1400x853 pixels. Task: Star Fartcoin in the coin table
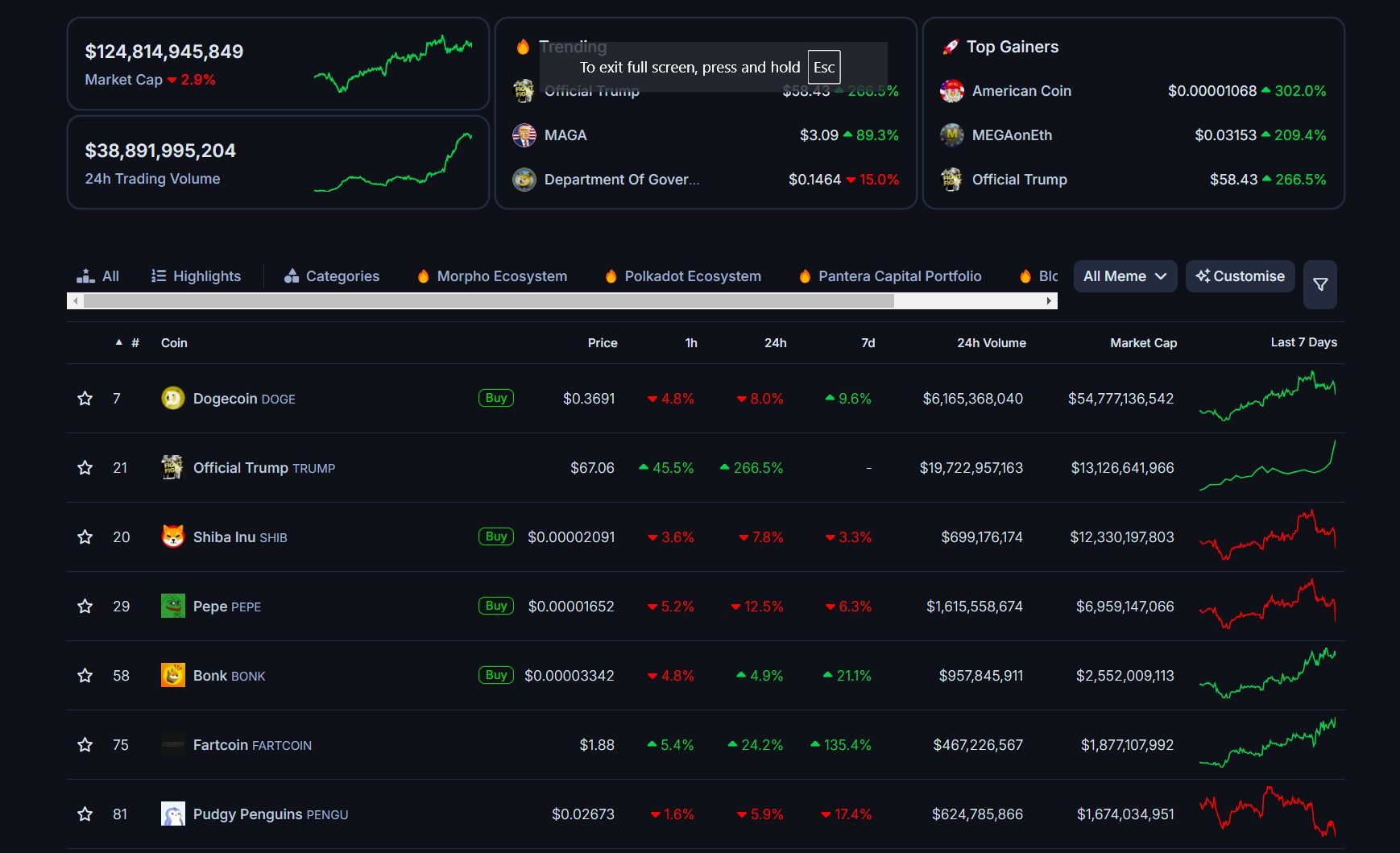coord(85,744)
